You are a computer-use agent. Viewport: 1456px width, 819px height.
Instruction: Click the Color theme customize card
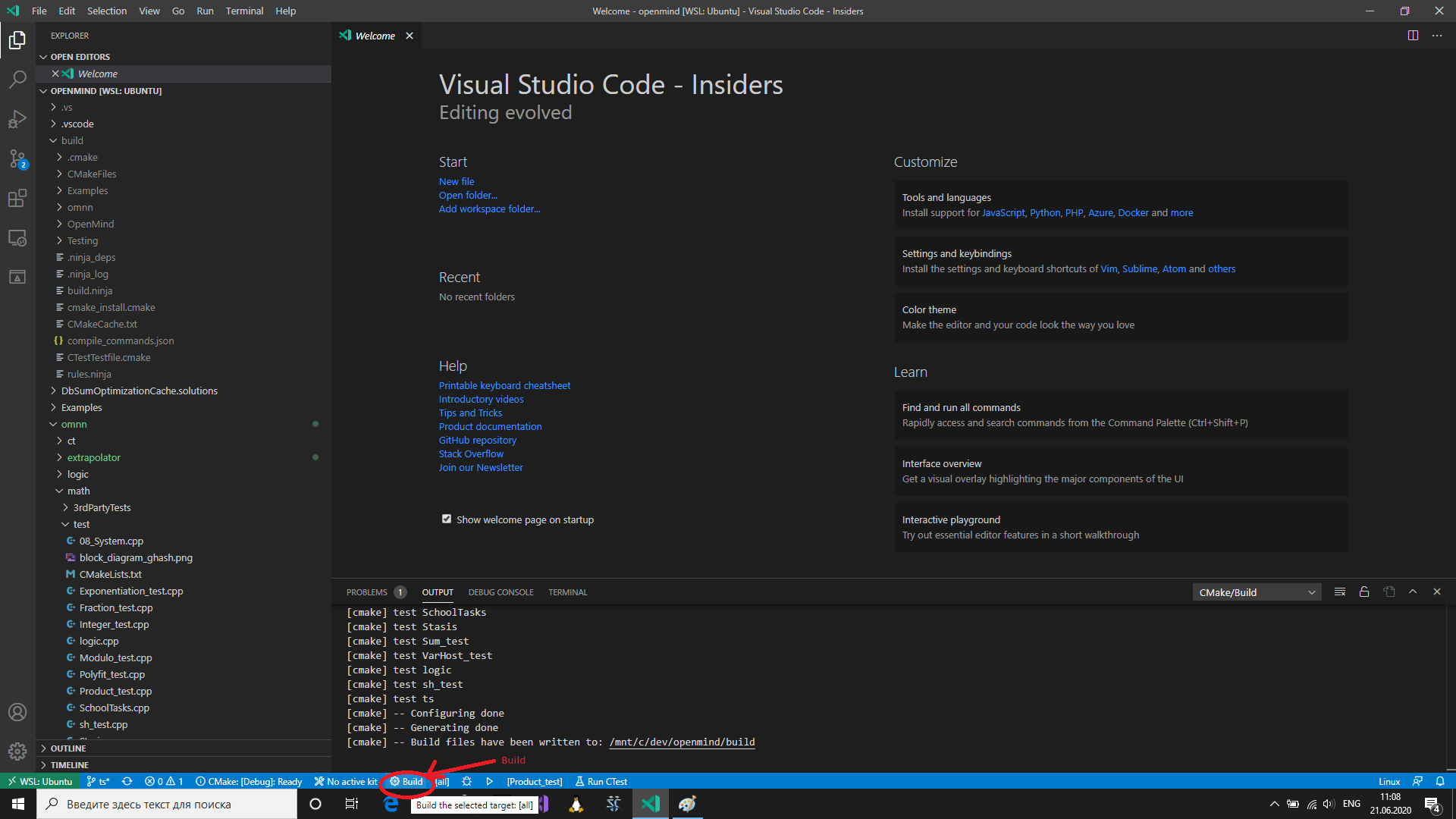(x=1121, y=317)
